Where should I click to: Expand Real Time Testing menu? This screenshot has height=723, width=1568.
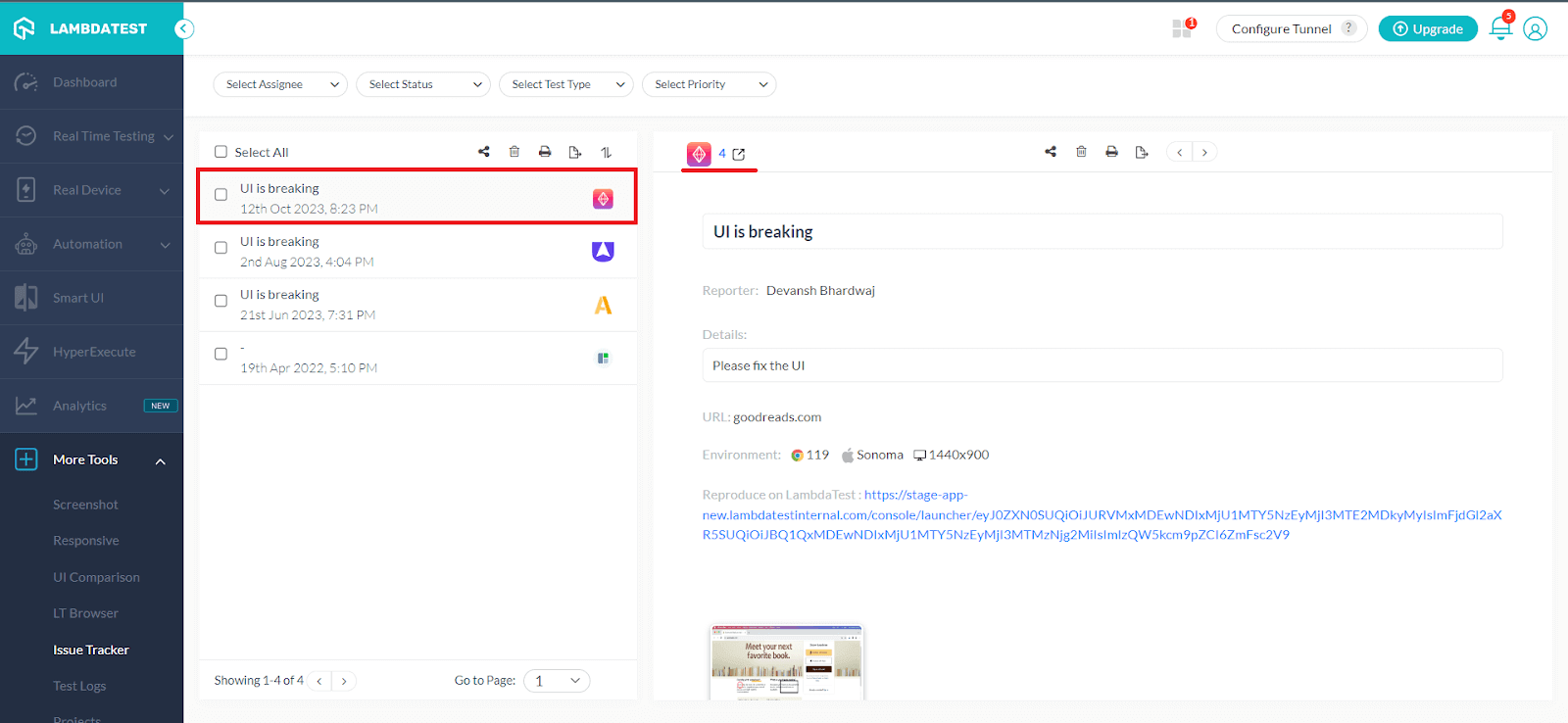click(91, 136)
